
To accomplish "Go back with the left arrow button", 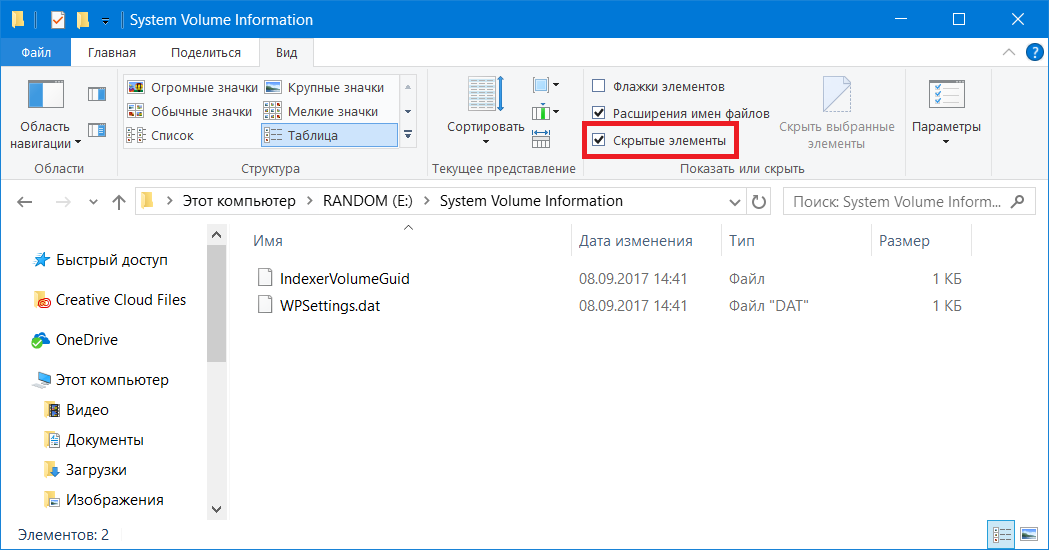I will pyautogui.click(x=27, y=201).
